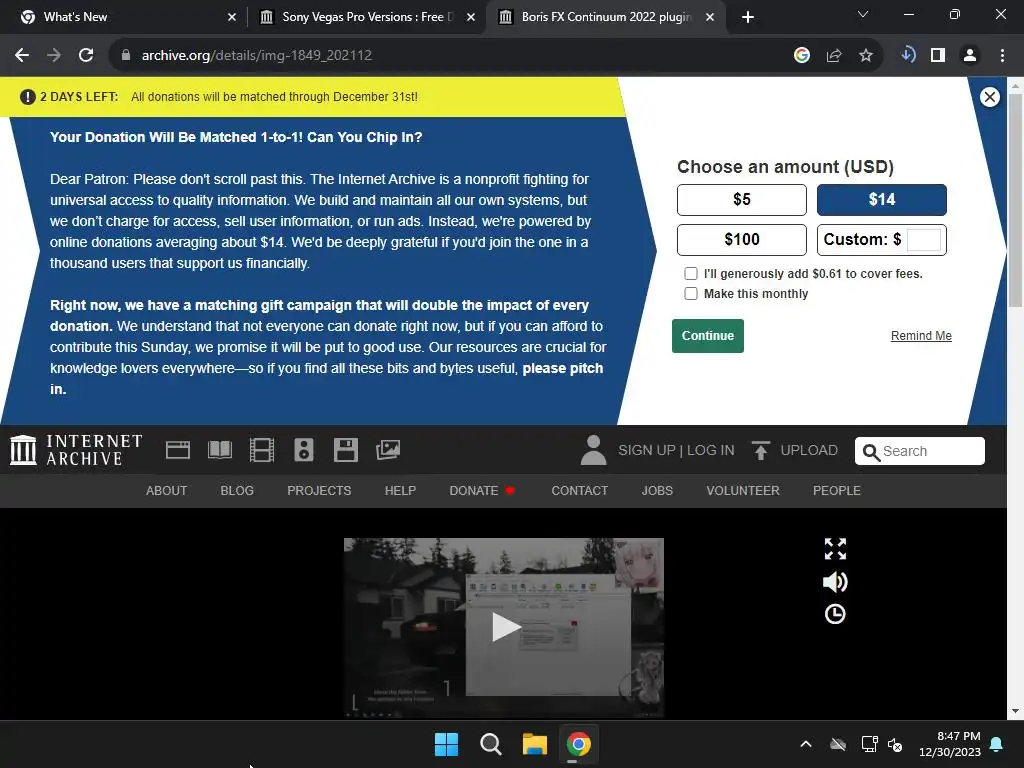The image size is (1024, 768).
Task: Click the UPLOAD link
Action: 808,450
